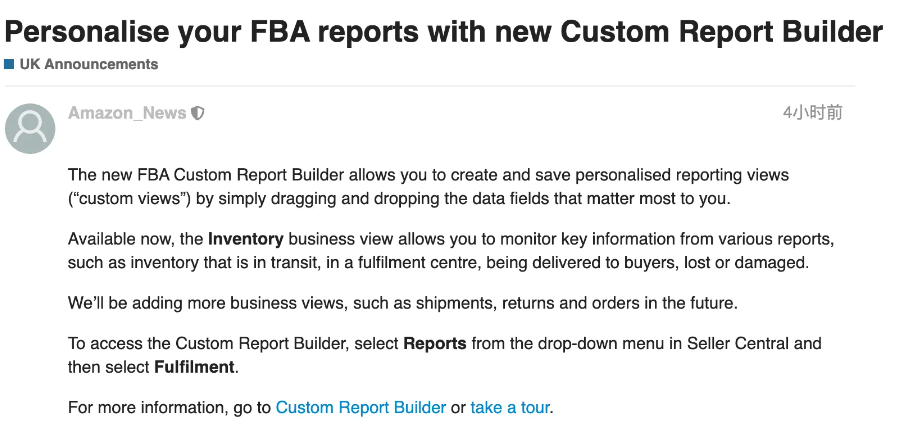Click the paragraph starting with The new FBA
The width and height of the screenshot is (905, 437).
(x=428, y=186)
